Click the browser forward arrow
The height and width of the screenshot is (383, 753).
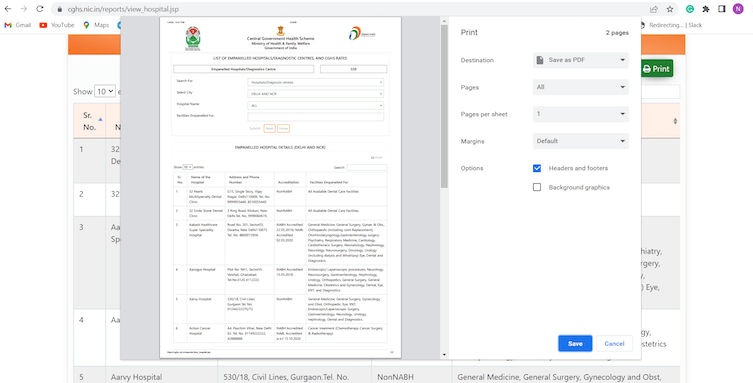click(24, 9)
